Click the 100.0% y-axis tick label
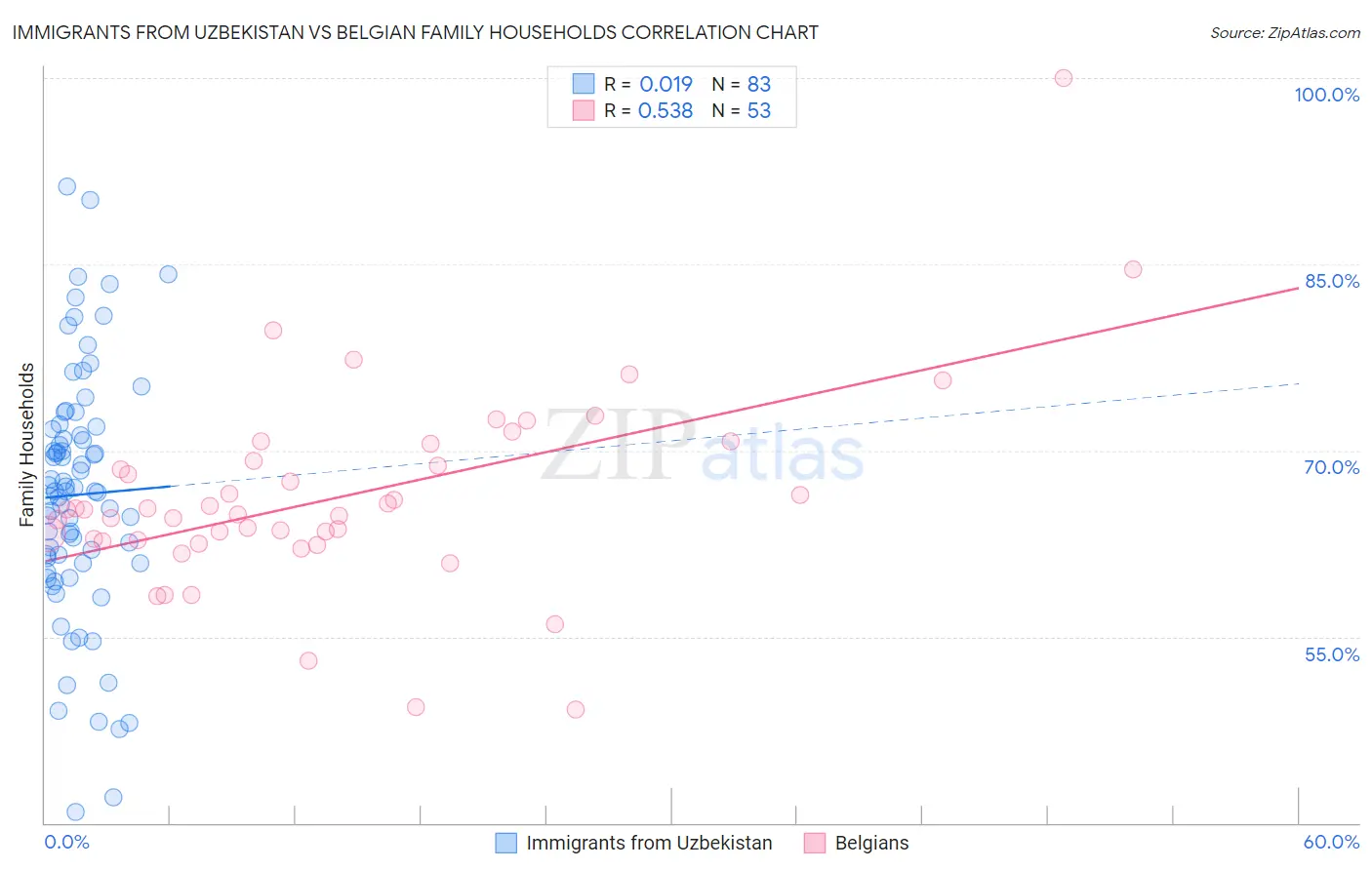 tap(1327, 95)
